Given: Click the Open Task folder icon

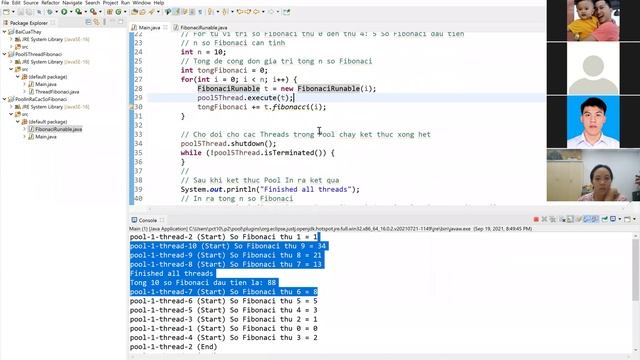Looking at the screenshot, I should (142, 12).
